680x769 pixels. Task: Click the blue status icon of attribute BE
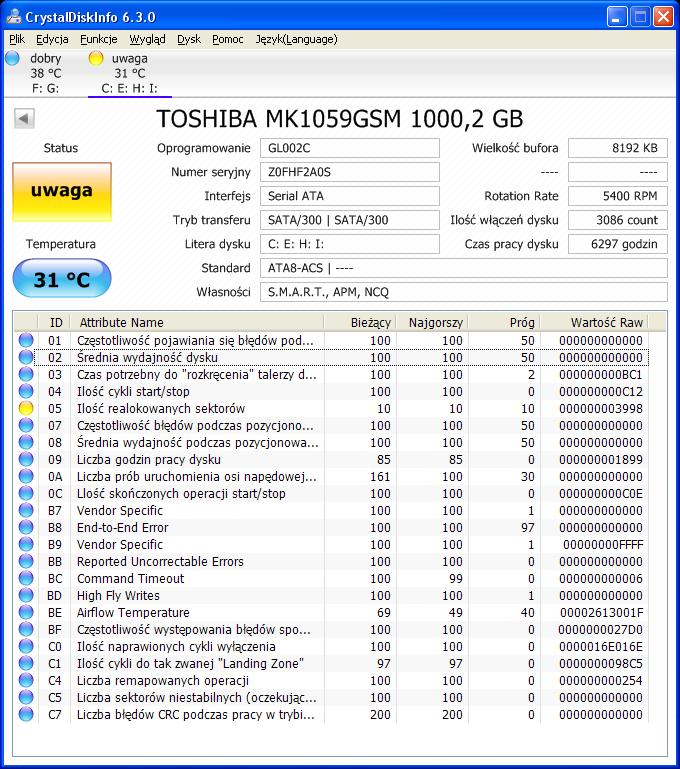pos(25,612)
